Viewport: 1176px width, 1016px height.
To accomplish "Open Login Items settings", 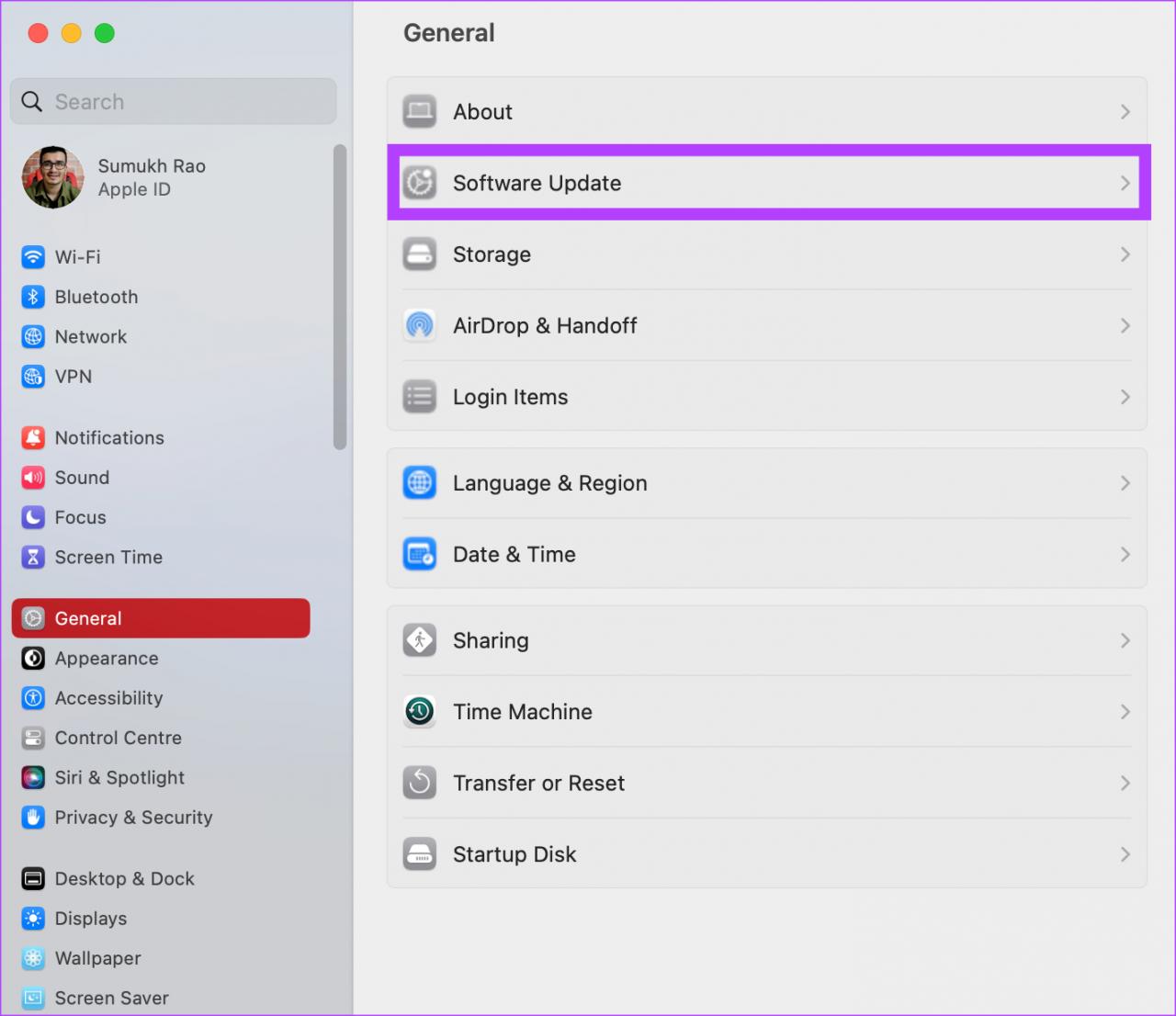I will click(x=510, y=398).
